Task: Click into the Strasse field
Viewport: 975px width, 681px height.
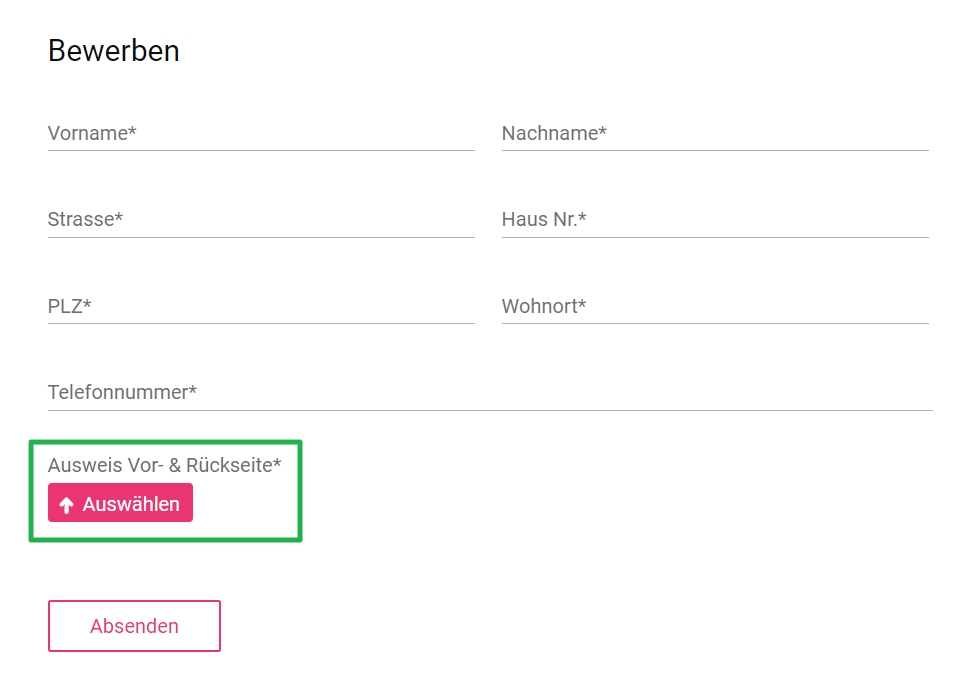Action: click(261, 220)
